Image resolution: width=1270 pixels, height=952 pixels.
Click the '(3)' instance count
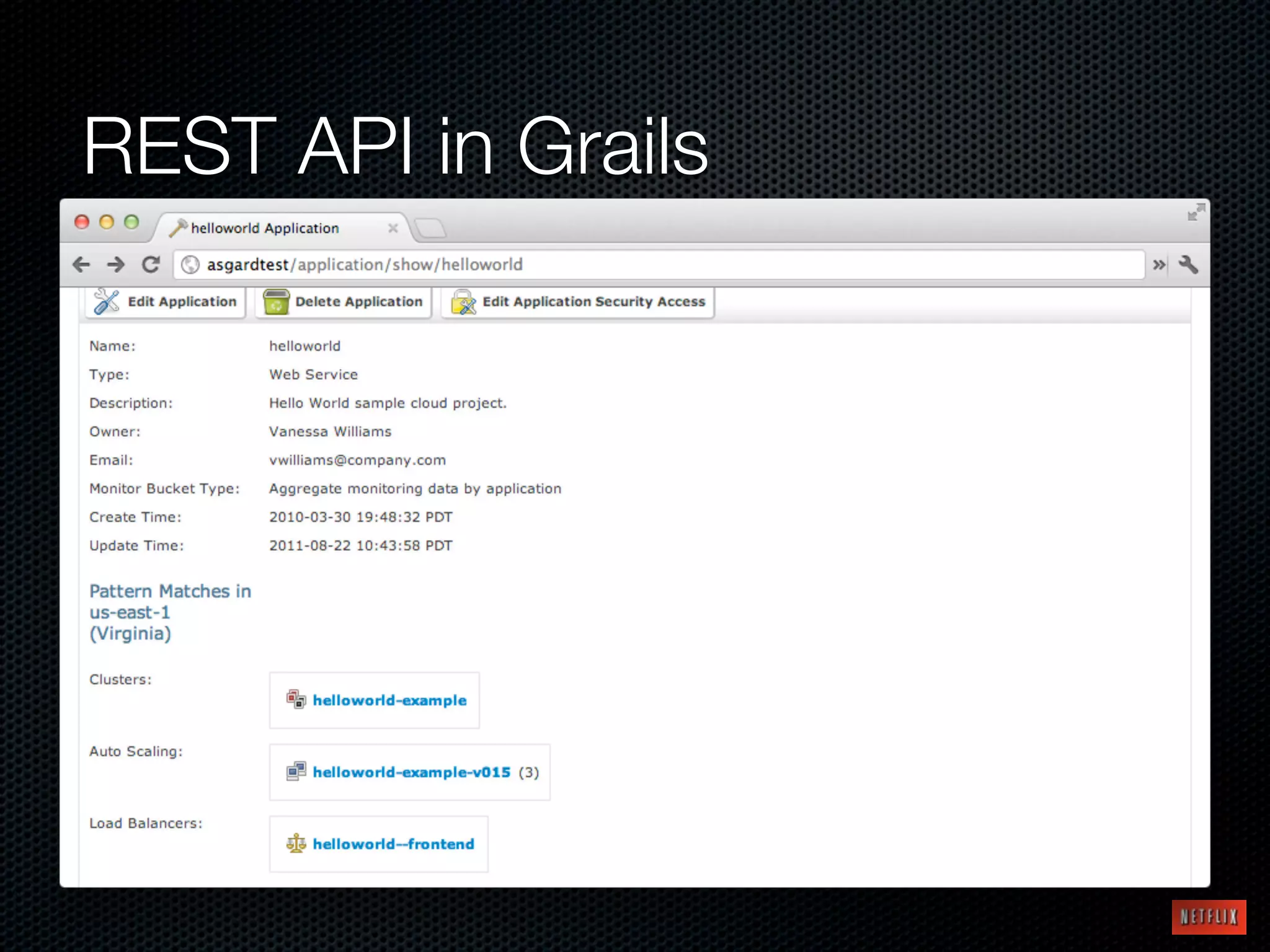pos(529,772)
